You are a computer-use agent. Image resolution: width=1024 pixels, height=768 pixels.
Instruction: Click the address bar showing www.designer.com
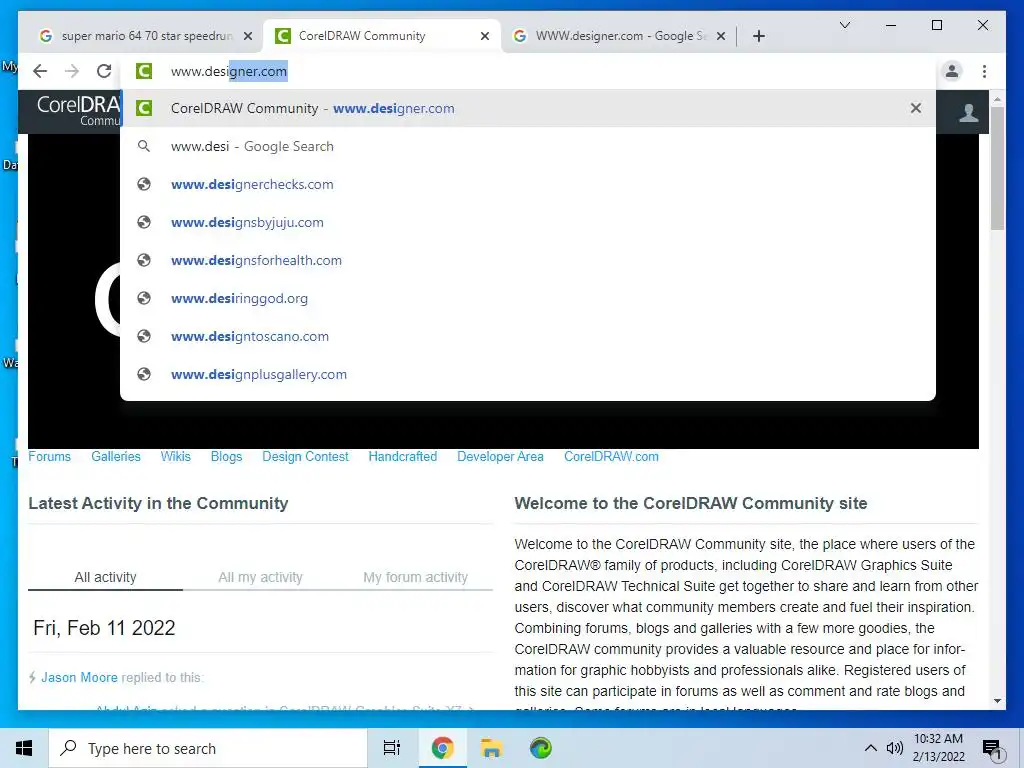pyautogui.click(x=528, y=71)
